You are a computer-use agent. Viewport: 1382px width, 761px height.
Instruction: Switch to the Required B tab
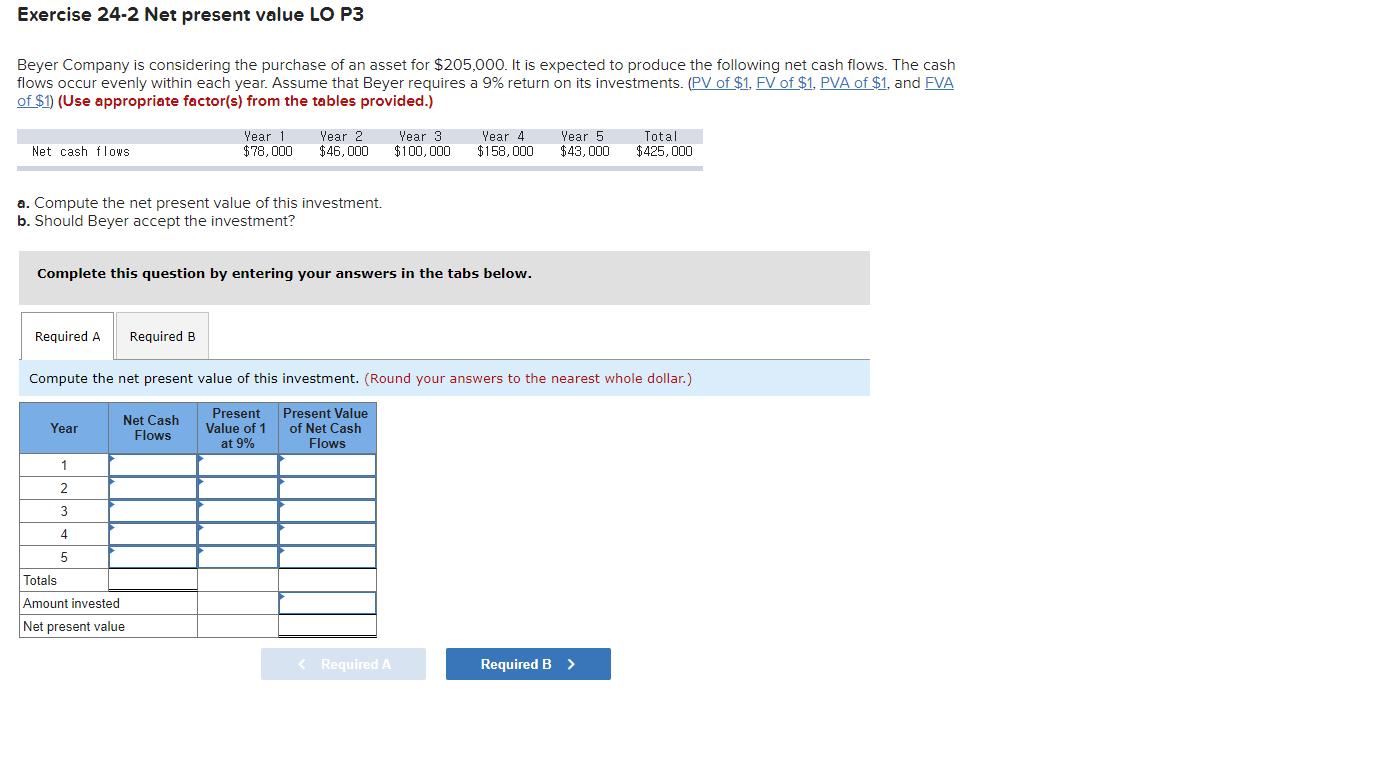point(162,337)
